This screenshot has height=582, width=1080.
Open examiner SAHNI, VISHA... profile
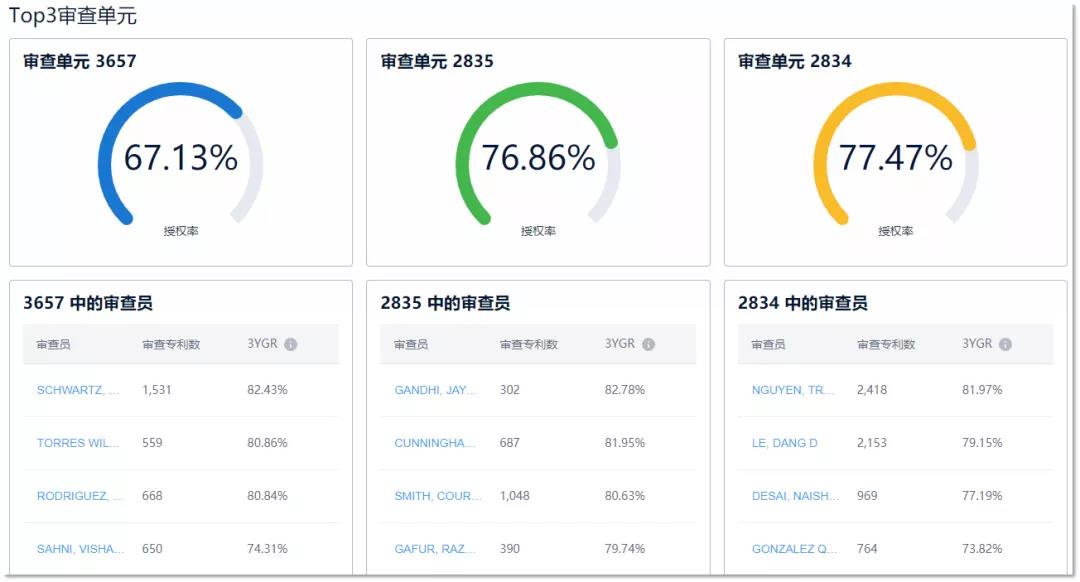click(x=81, y=549)
